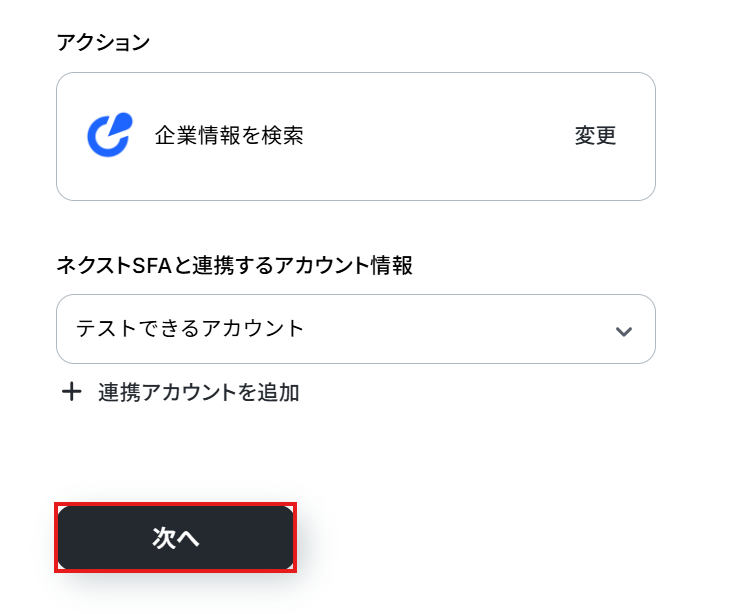Click the chevron arrow in account dropdown
Screen dimensions: 744x614
click(624, 330)
